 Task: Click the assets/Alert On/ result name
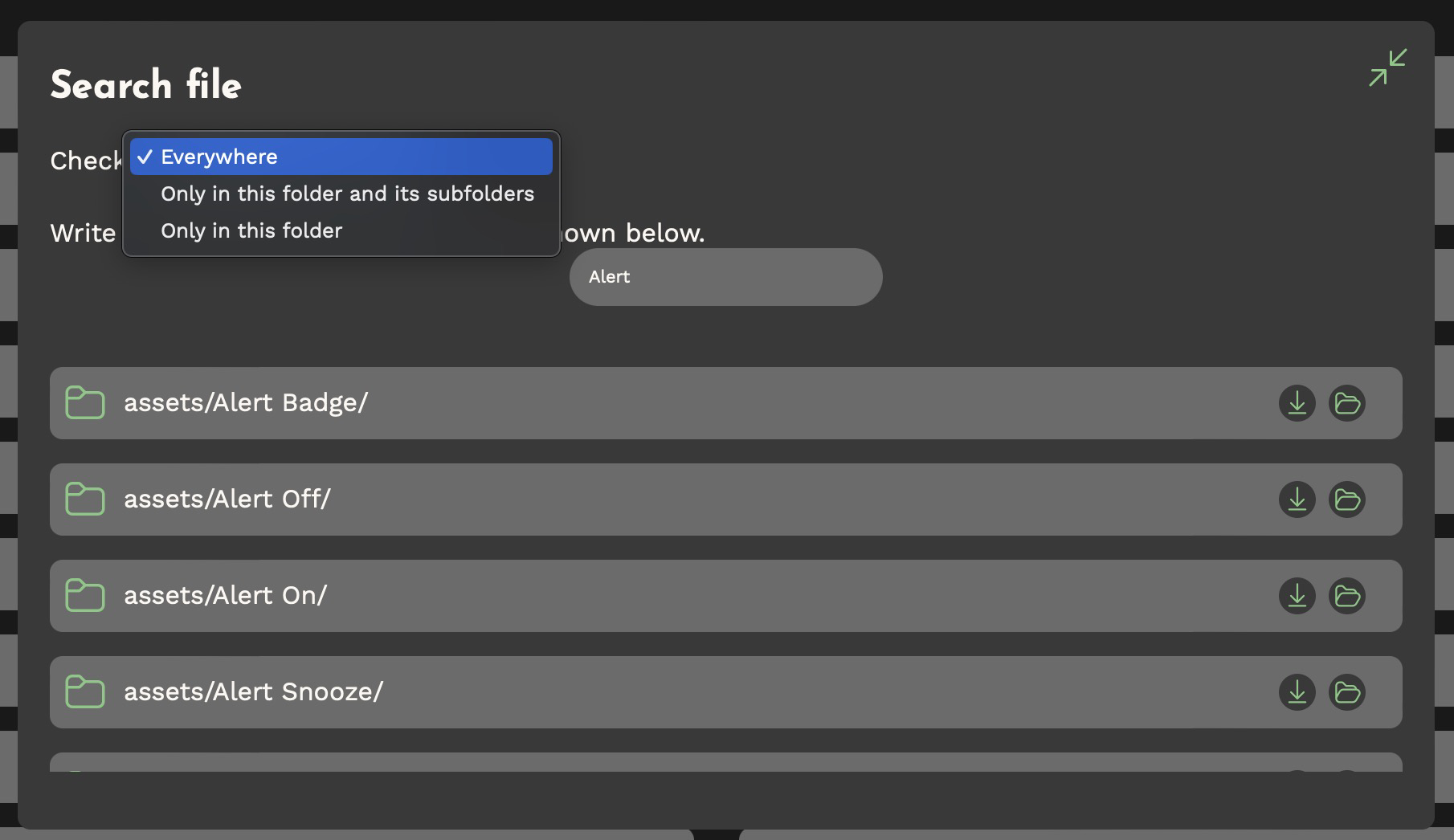coord(226,595)
